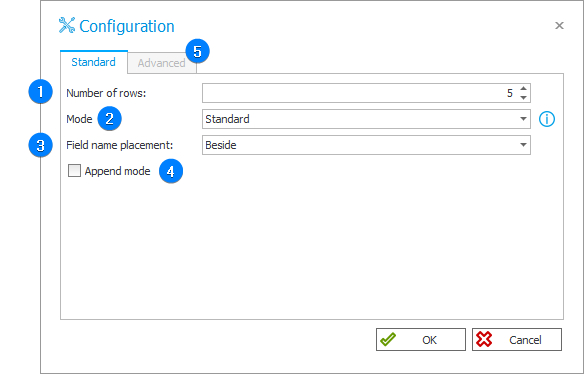Click the Configuration wrench icon in the title
The height and width of the screenshot is (374, 584).
67,25
